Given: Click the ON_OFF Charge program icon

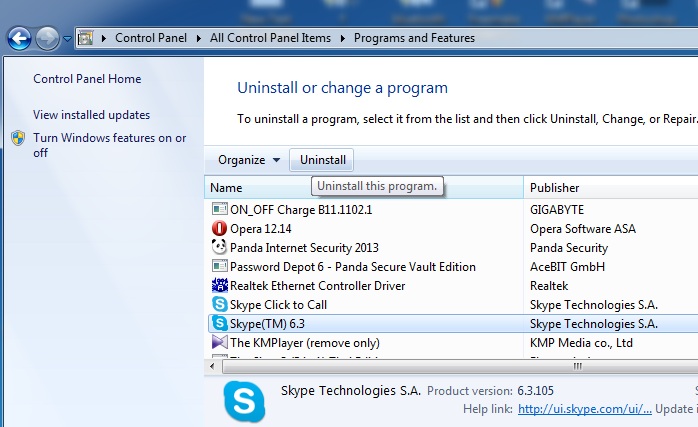Looking at the screenshot, I should 220,209.
